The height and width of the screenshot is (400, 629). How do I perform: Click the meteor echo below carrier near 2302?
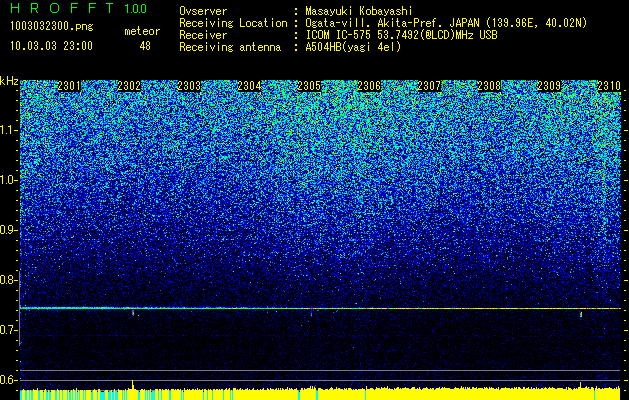click(133, 313)
